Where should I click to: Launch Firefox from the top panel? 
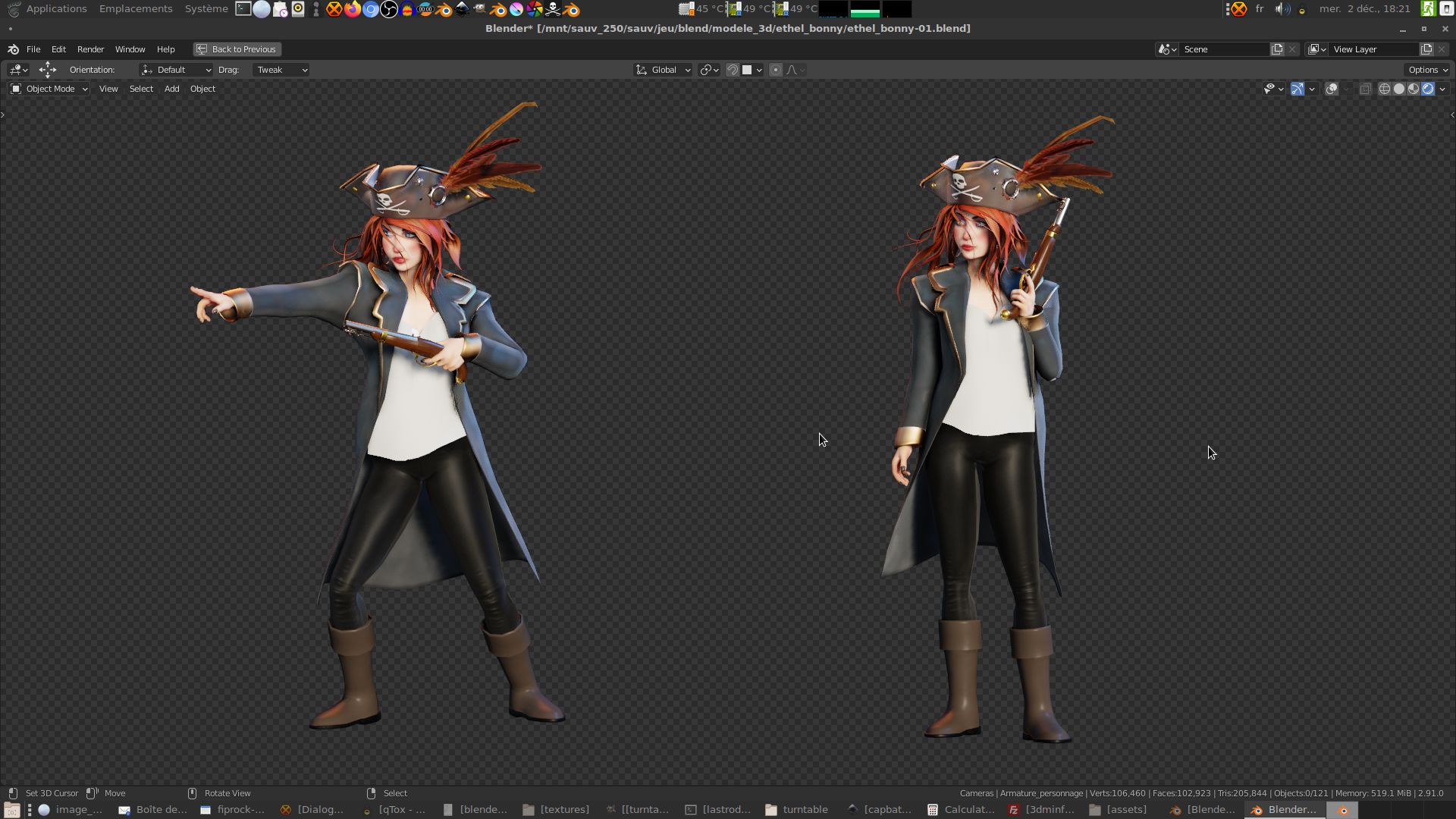[352, 9]
